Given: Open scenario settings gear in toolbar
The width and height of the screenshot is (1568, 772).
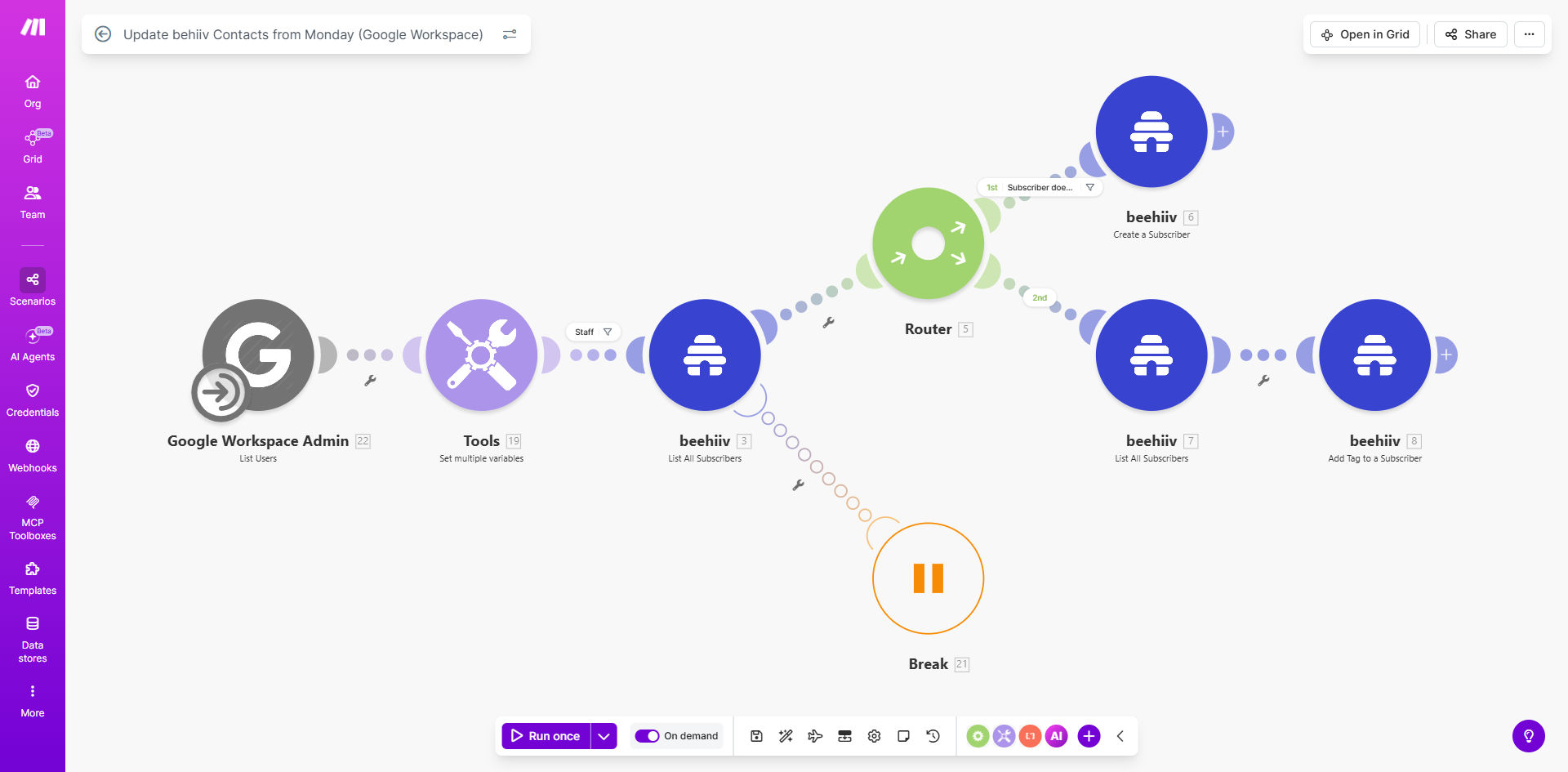Looking at the screenshot, I should pos(874,736).
